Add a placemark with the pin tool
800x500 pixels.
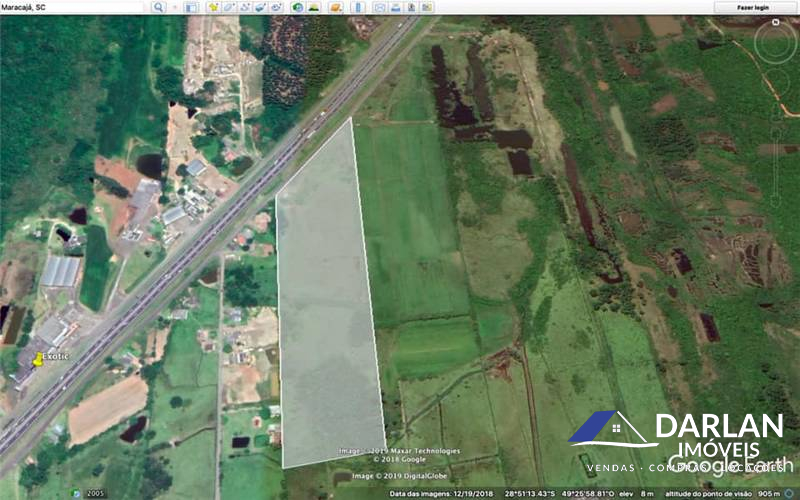[213, 7]
